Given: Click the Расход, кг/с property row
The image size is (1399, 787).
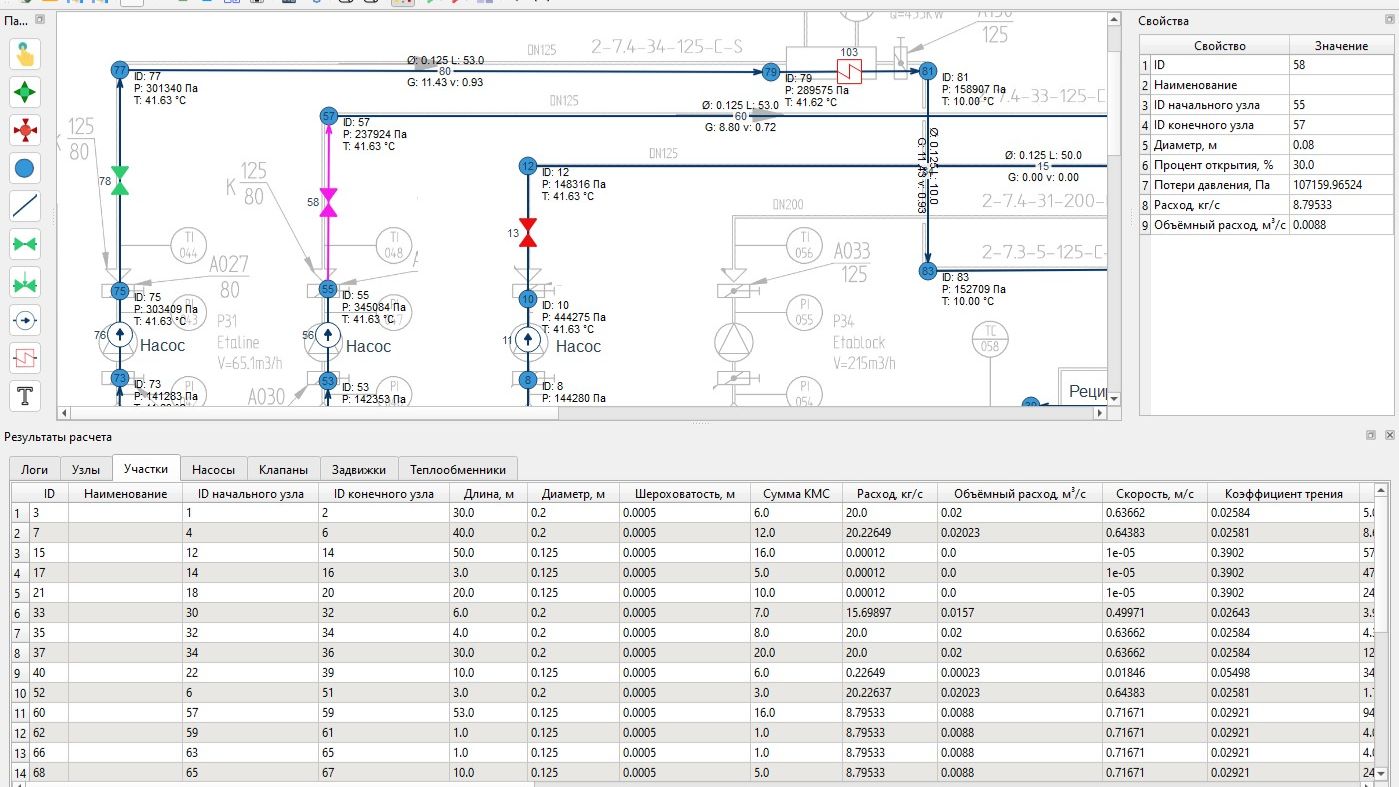Looking at the screenshot, I should (x=1267, y=205).
